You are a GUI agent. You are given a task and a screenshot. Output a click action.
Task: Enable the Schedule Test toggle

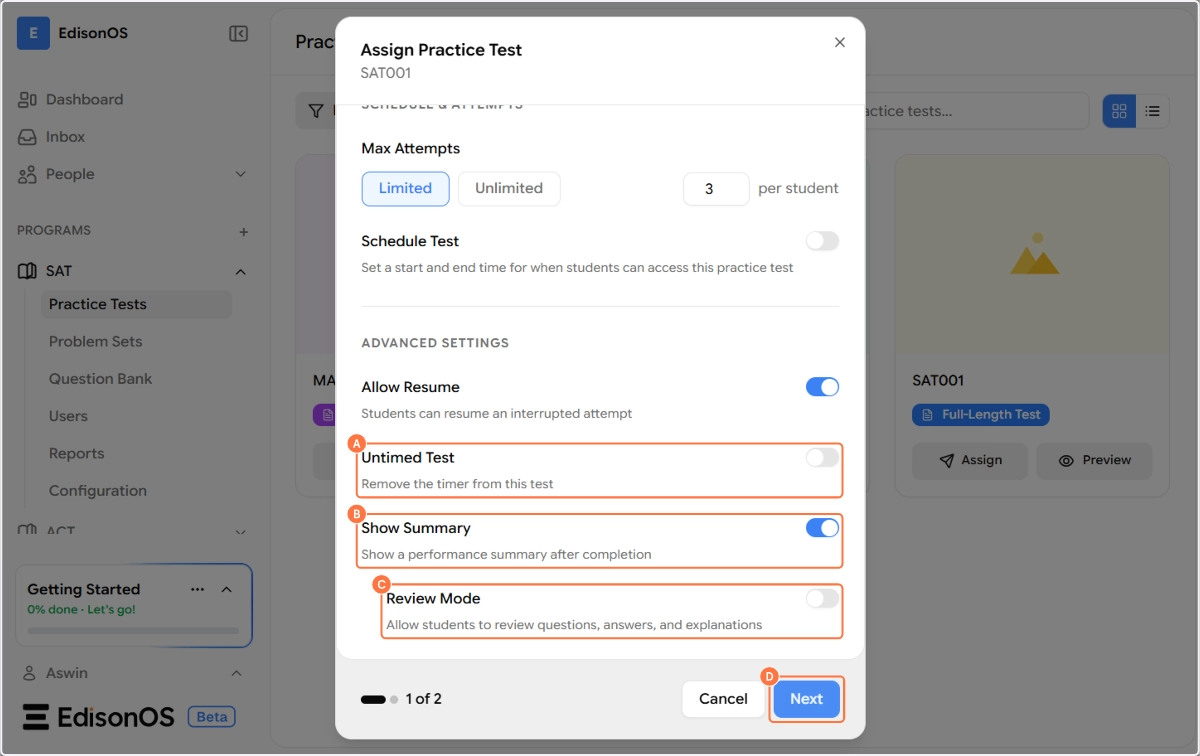[822, 241]
